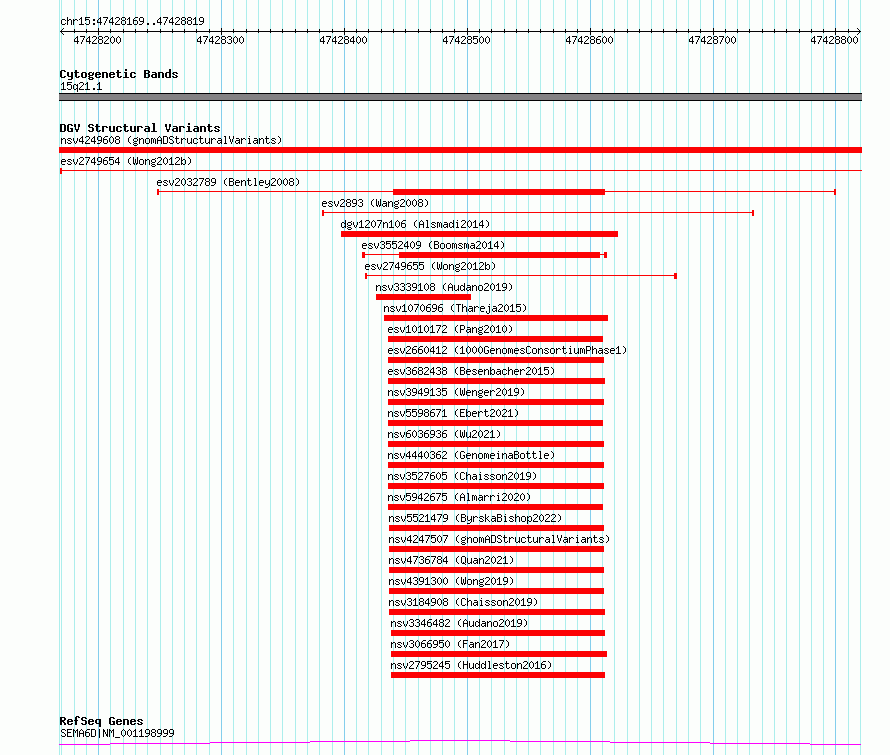Click the thick red bar of esv2032789

(x=499, y=192)
